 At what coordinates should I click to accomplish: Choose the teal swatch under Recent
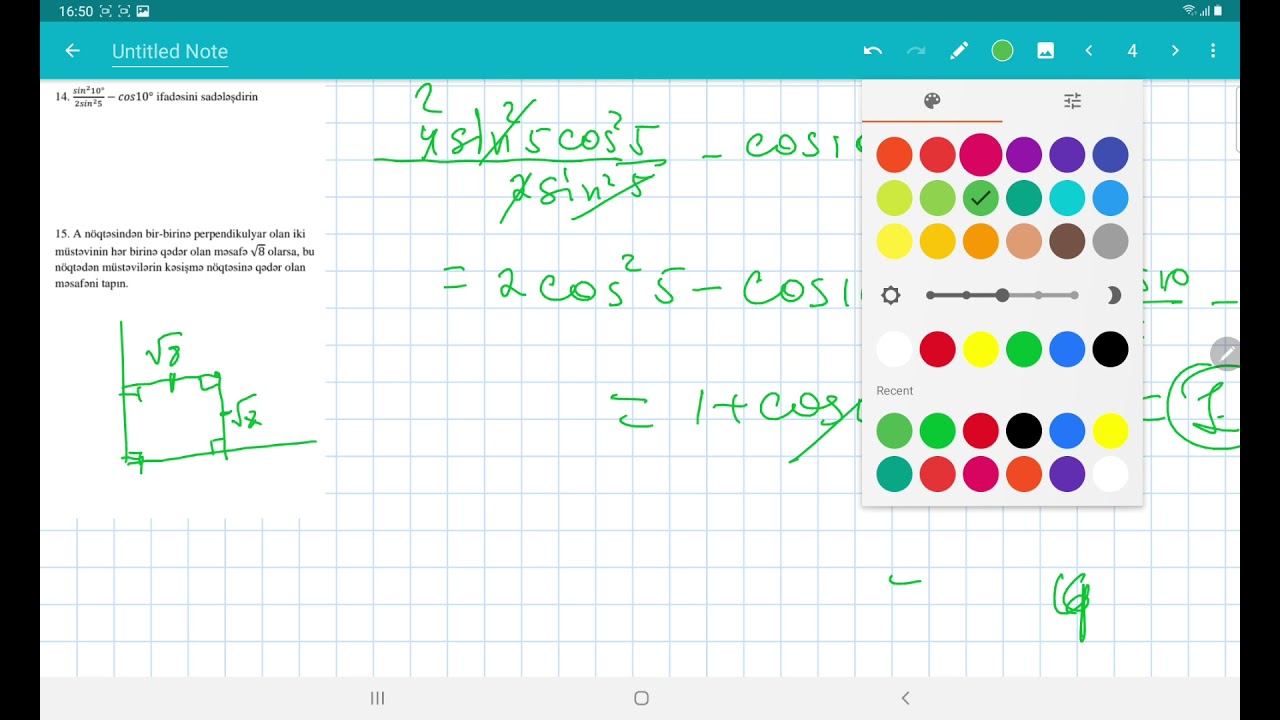click(894, 474)
